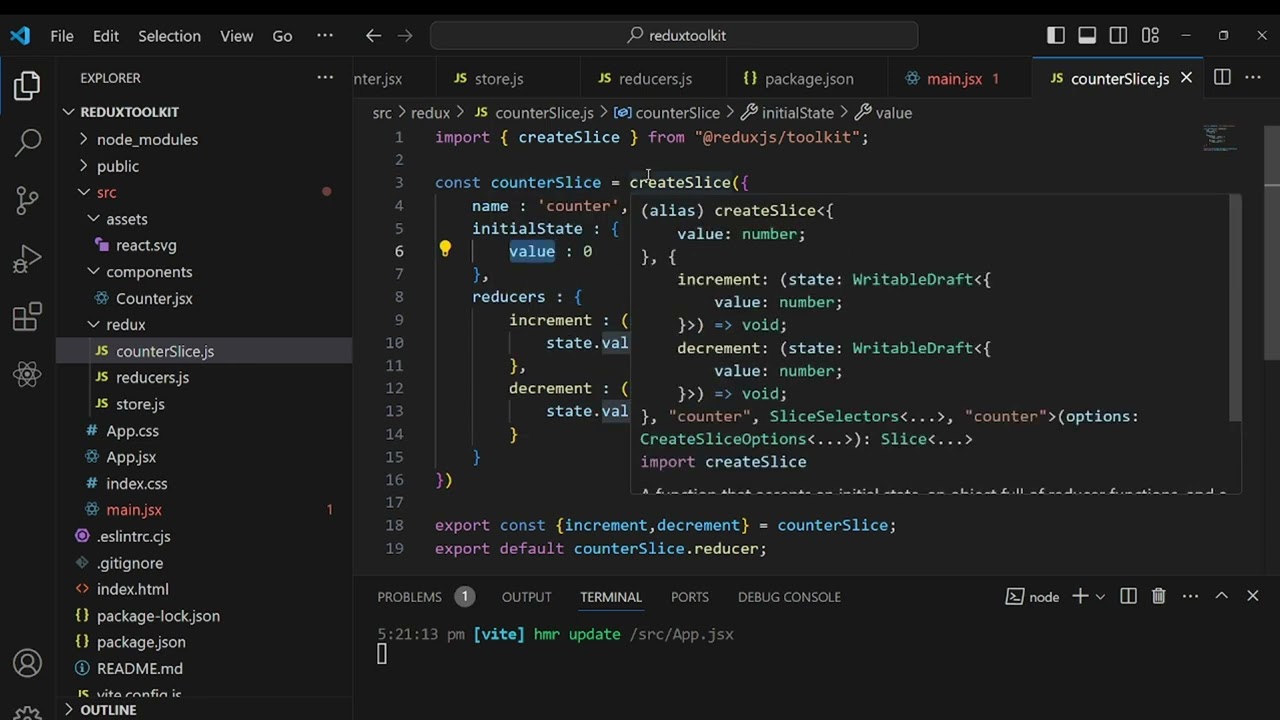1280x720 pixels.
Task: Open the Go menu
Action: pos(282,35)
